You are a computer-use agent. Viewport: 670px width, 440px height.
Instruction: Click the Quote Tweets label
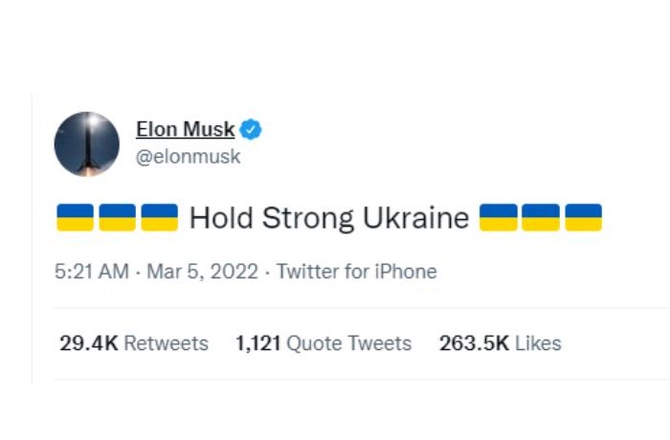(349, 343)
